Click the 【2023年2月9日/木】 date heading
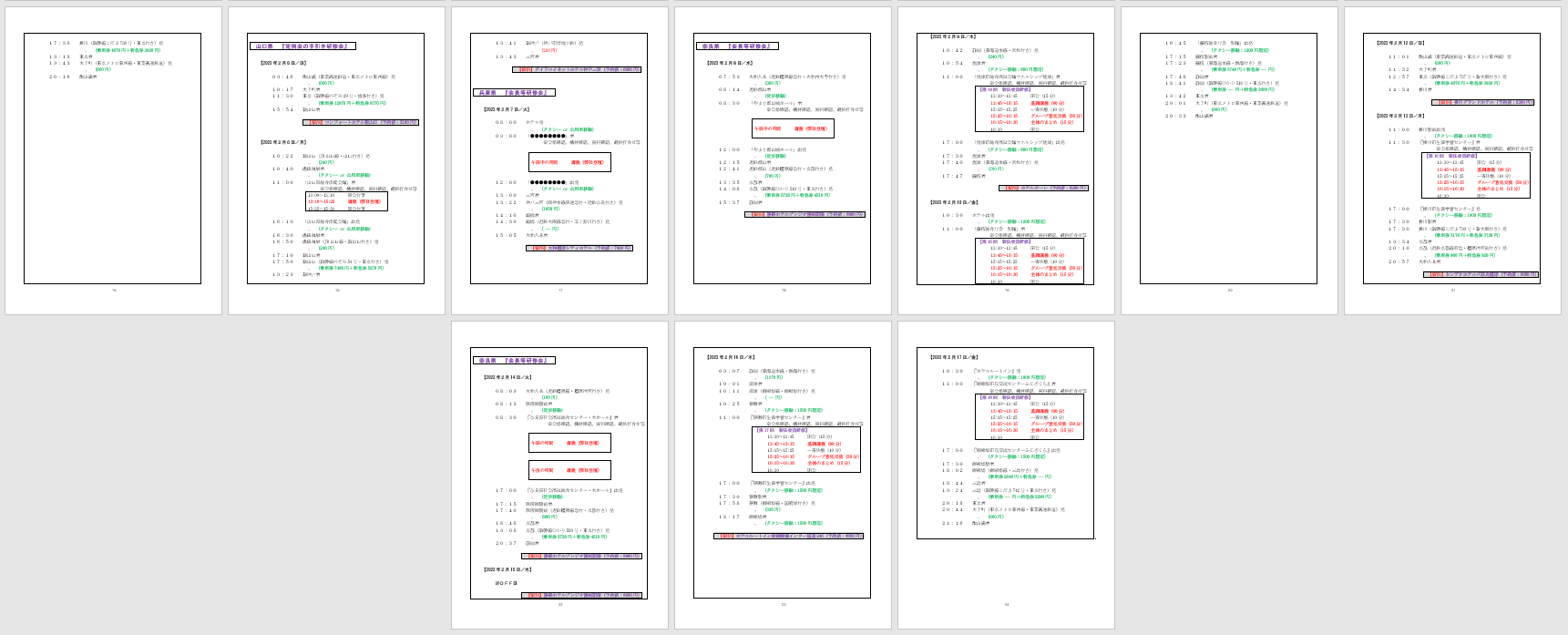 click(953, 37)
